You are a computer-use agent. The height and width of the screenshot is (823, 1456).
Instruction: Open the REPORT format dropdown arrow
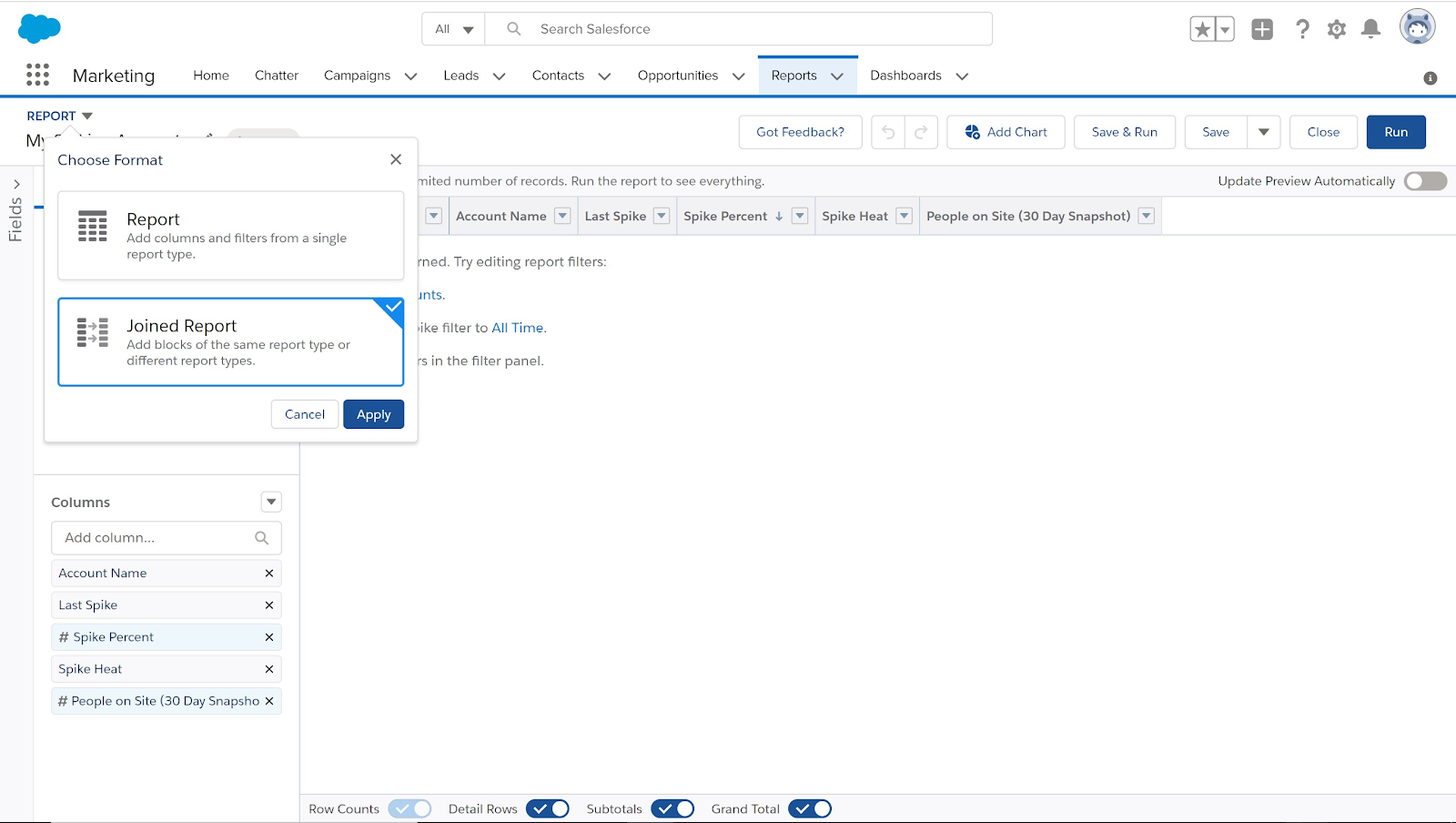[87, 116]
